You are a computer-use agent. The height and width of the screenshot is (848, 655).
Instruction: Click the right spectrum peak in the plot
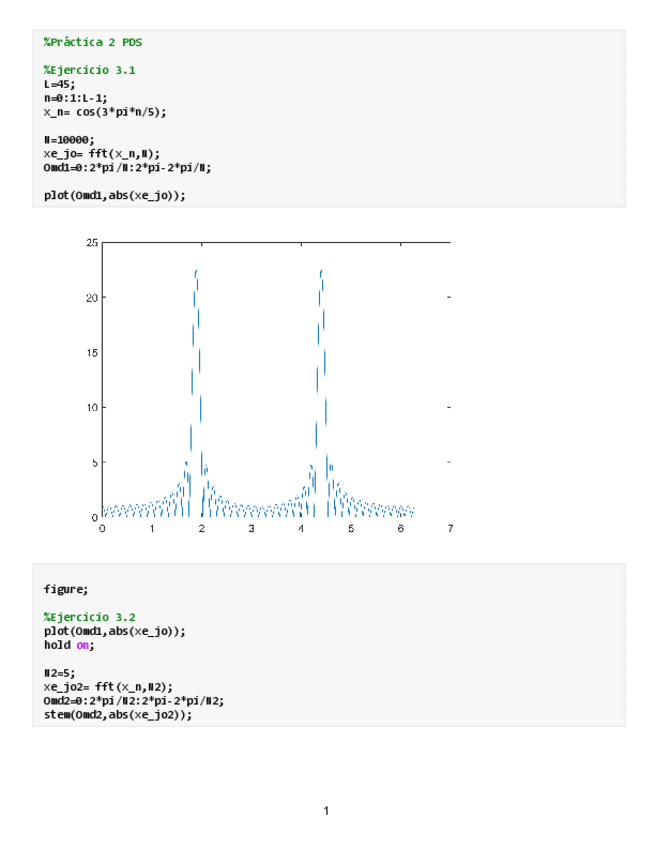tap(321, 272)
